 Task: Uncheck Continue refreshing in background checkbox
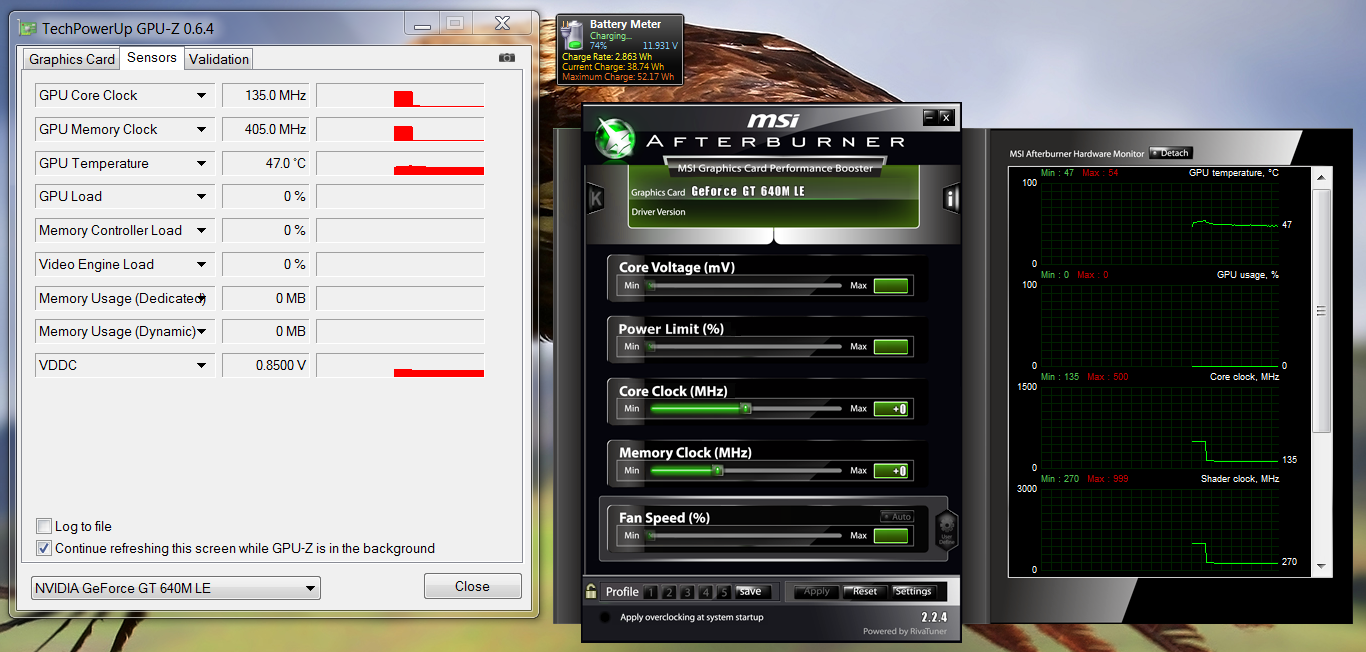(44, 548)
